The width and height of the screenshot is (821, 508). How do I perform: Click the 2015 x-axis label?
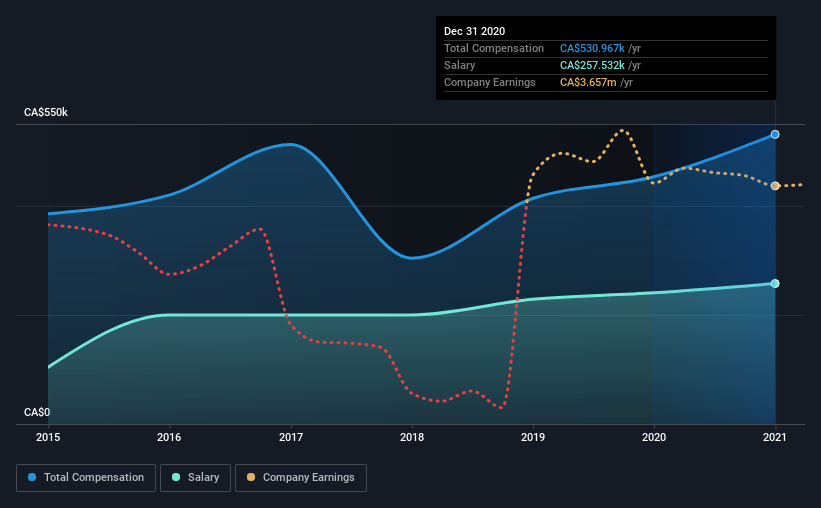click(x=48, y=437)
